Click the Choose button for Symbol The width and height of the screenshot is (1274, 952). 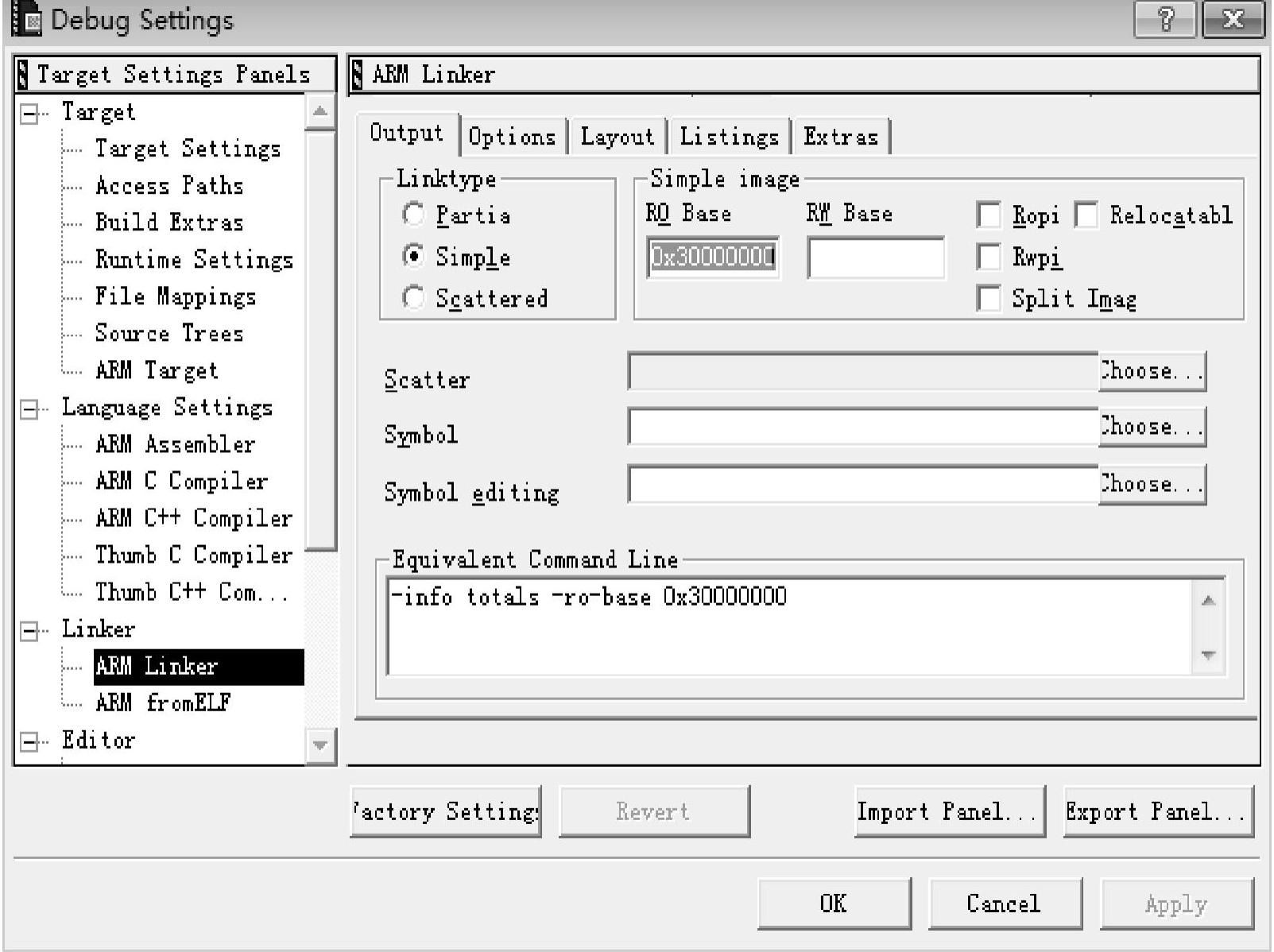(x=1152, y=427)
